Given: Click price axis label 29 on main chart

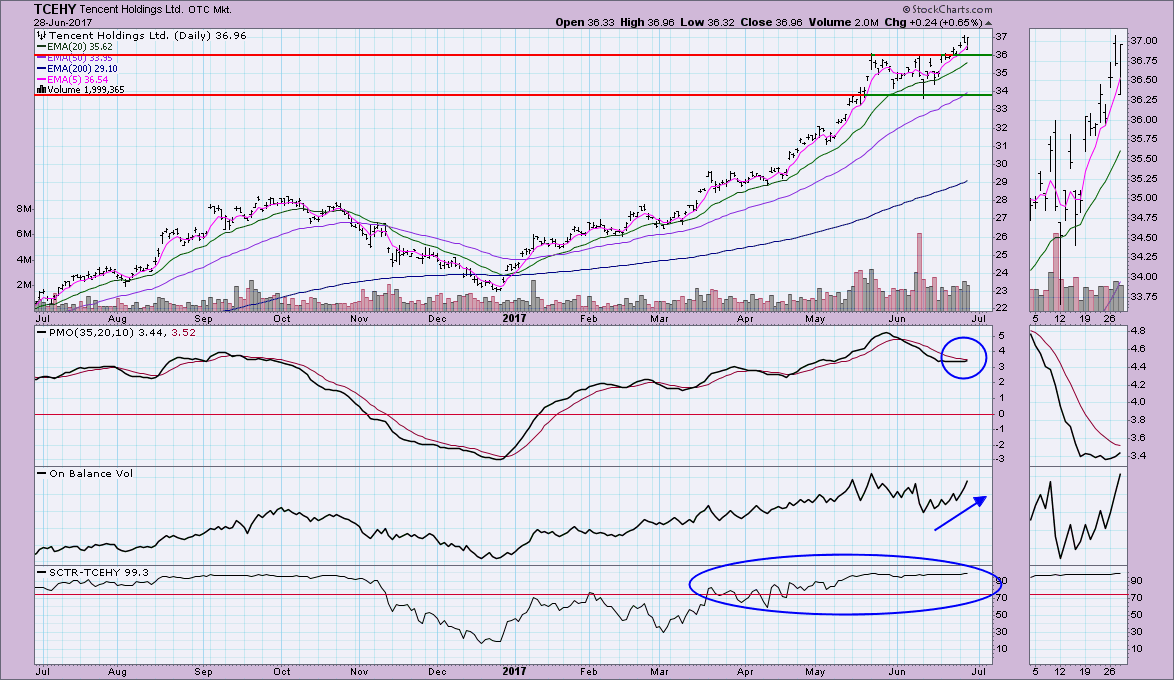Looking at the screenshot, I should pos(1001,182).
